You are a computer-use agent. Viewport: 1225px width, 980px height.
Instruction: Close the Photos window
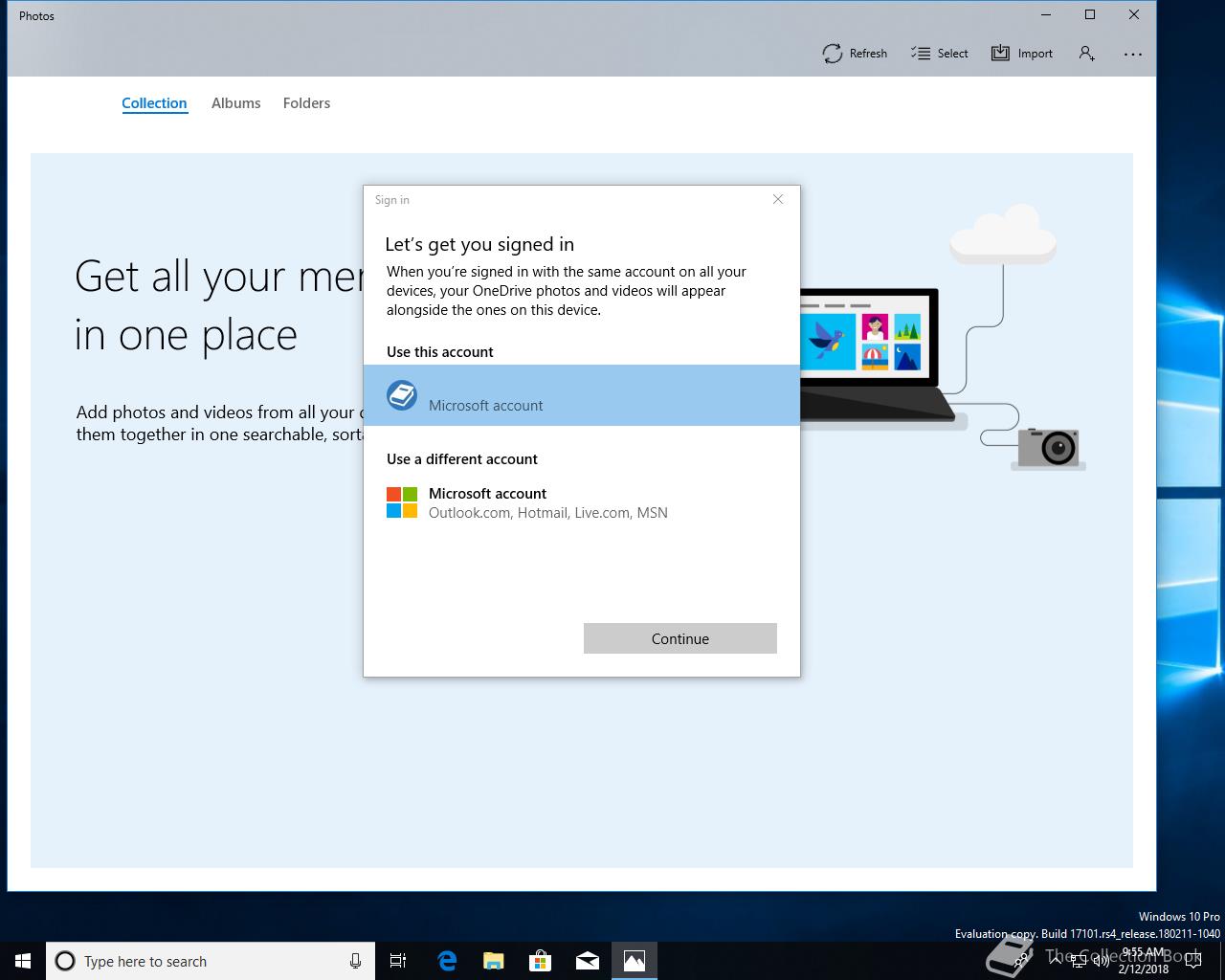point(1134,14)
